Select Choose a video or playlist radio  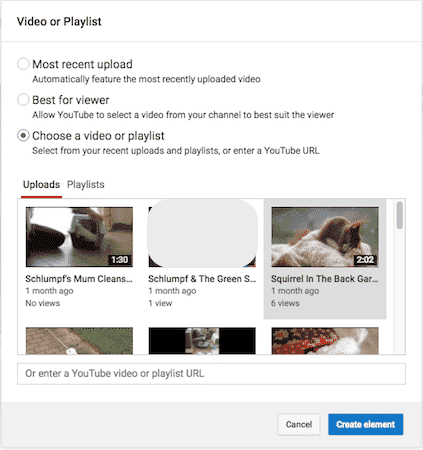click(23, 135)
